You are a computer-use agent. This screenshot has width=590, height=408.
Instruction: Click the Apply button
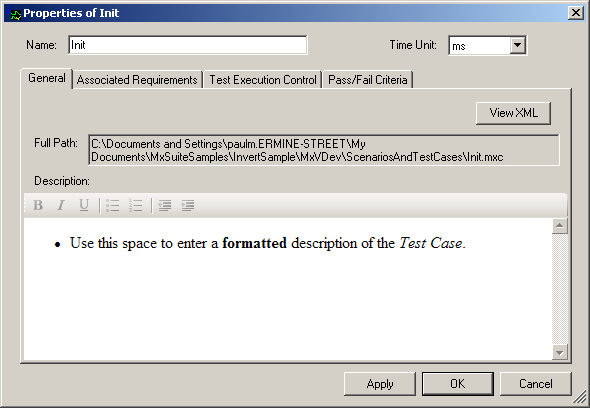pos(380,384)
